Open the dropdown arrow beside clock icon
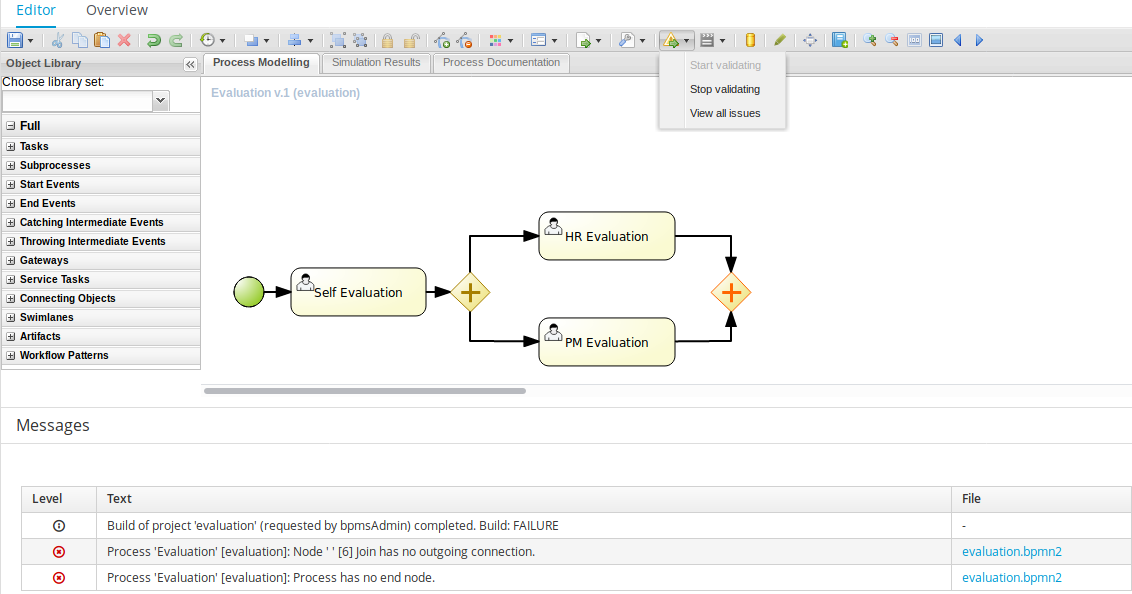 pos(222,41)
